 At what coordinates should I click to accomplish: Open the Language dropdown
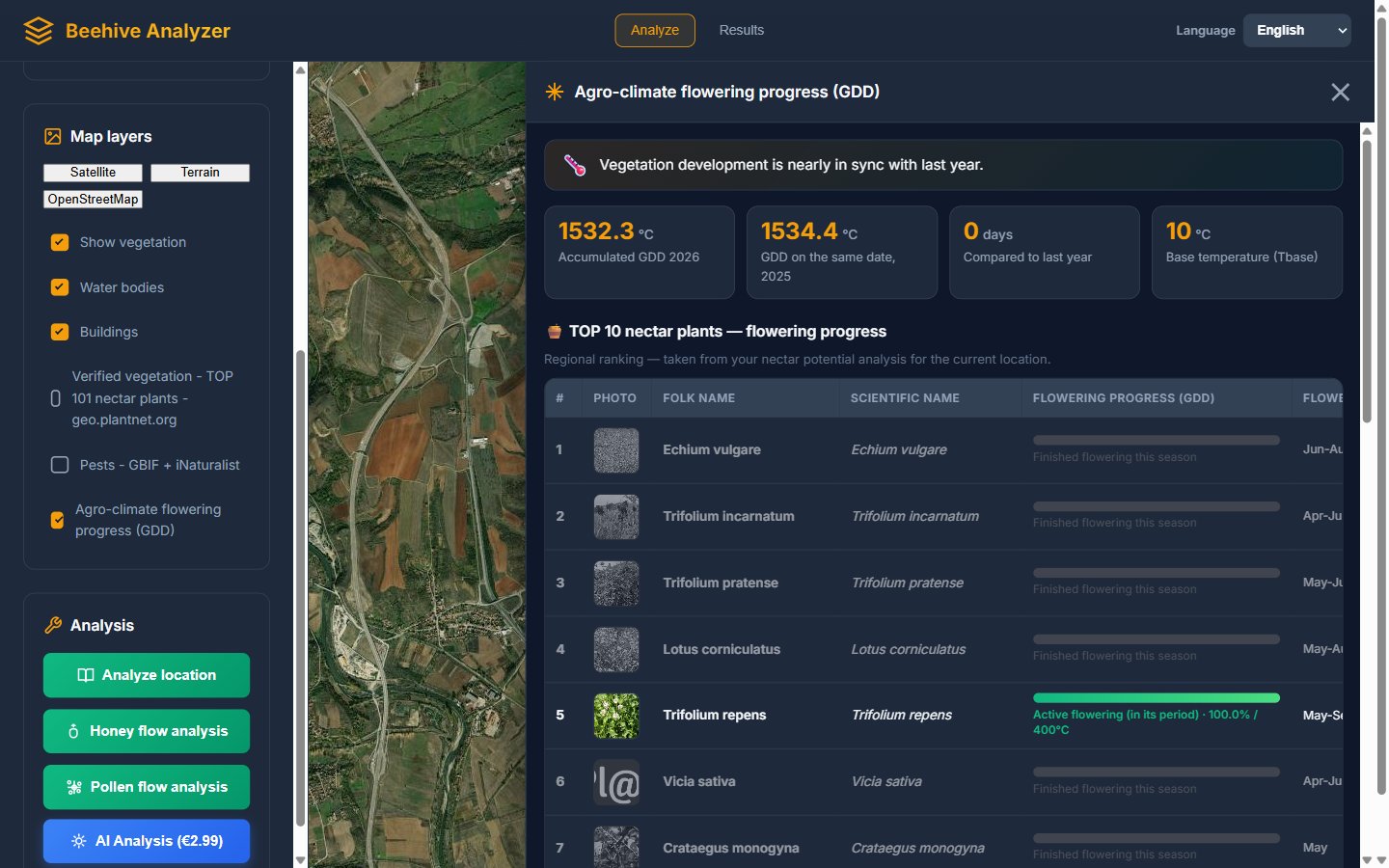[x=1297, y=31]
